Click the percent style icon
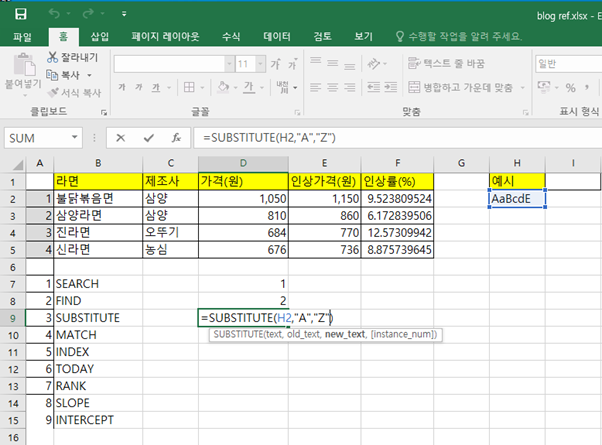Screen dimensions: 602x445 coord(570,88)
